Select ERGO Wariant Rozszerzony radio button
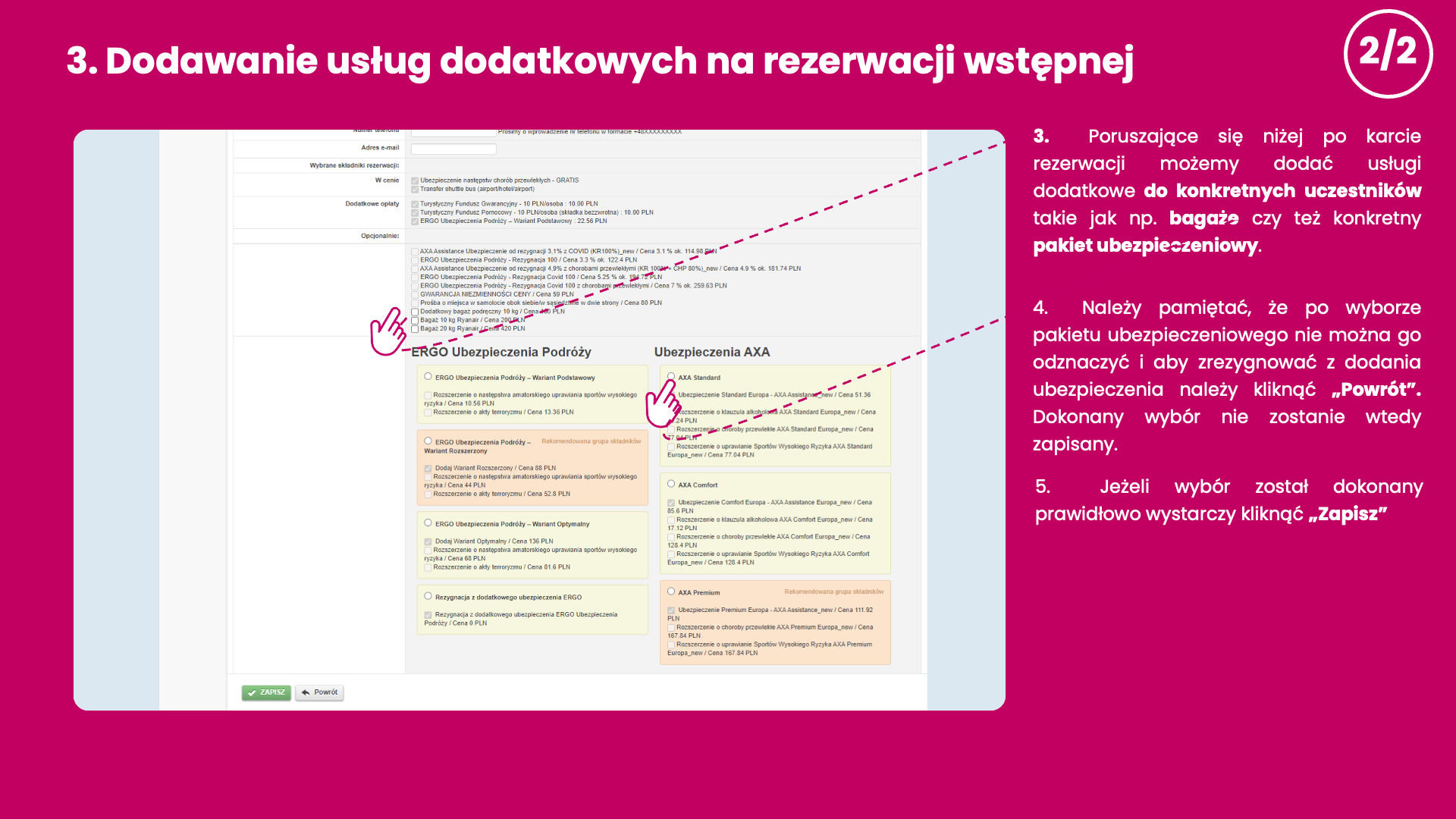This screenshot has width=1456, height=819. (x=428, y=441)
